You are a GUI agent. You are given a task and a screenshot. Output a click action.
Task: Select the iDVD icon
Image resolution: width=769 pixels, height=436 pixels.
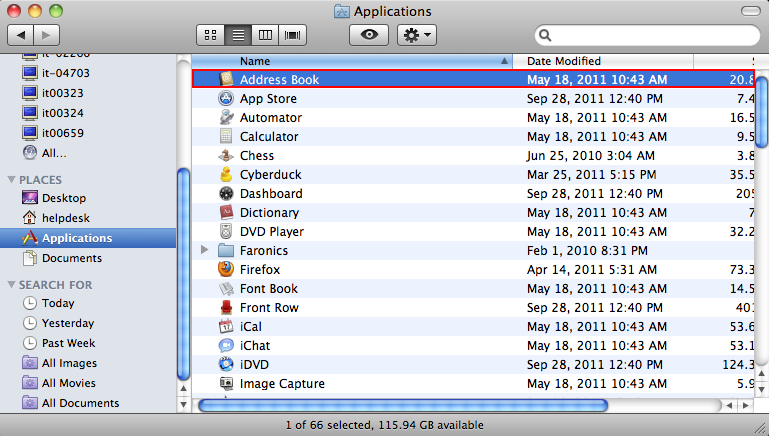[226, 364]
